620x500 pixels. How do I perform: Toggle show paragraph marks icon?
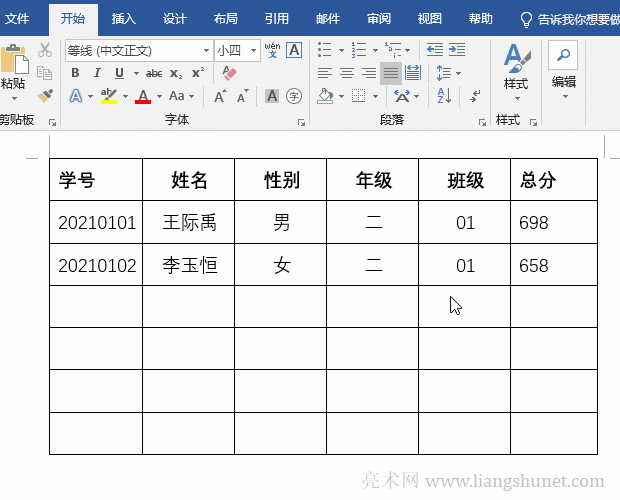pyautogui.click(x=474, y=96)
